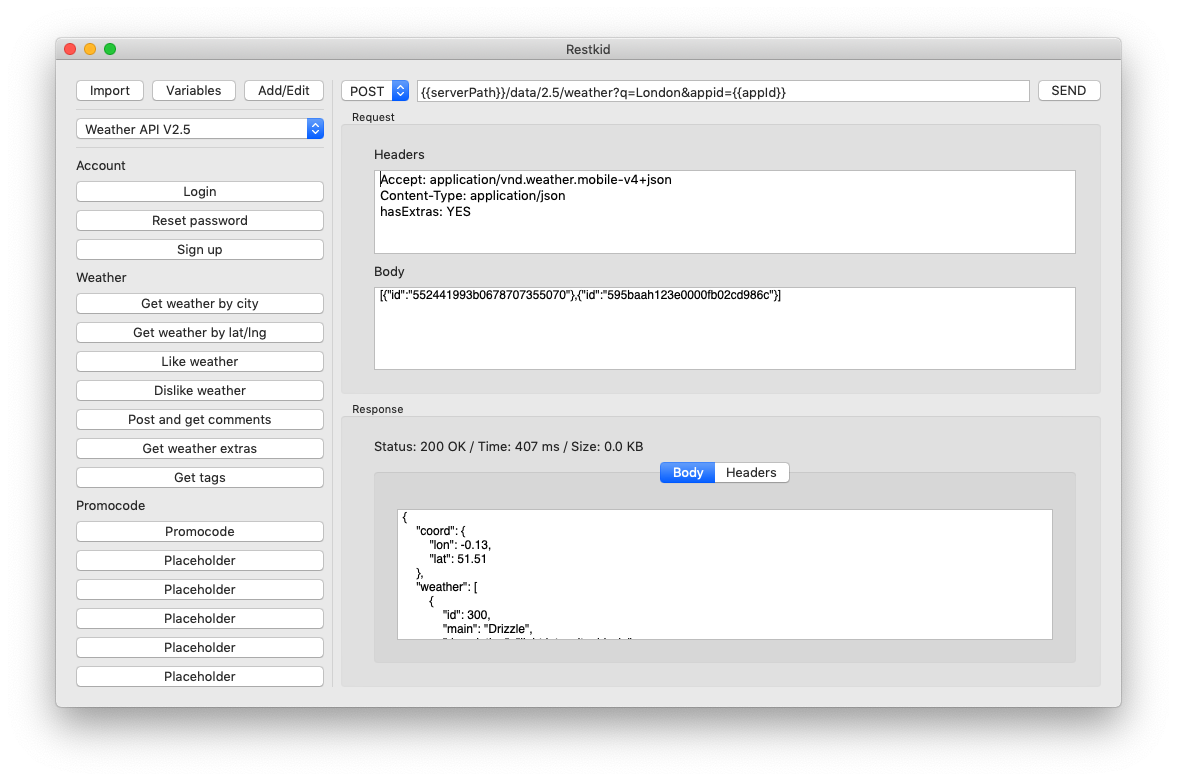The width and height of the screenshot is (1177, 781).
Task: Minimize the Restkid window with yellow button
Action: click(x=90, y=49)
